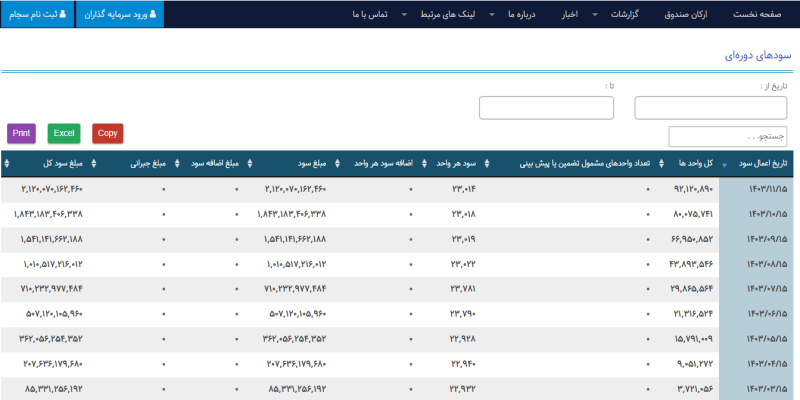This screenshot has height=400, width=800.
Task: Click total units value ۹۲,۱۲۰,۸۹۰
Action: pyautogui.click(x=693, y=189)
